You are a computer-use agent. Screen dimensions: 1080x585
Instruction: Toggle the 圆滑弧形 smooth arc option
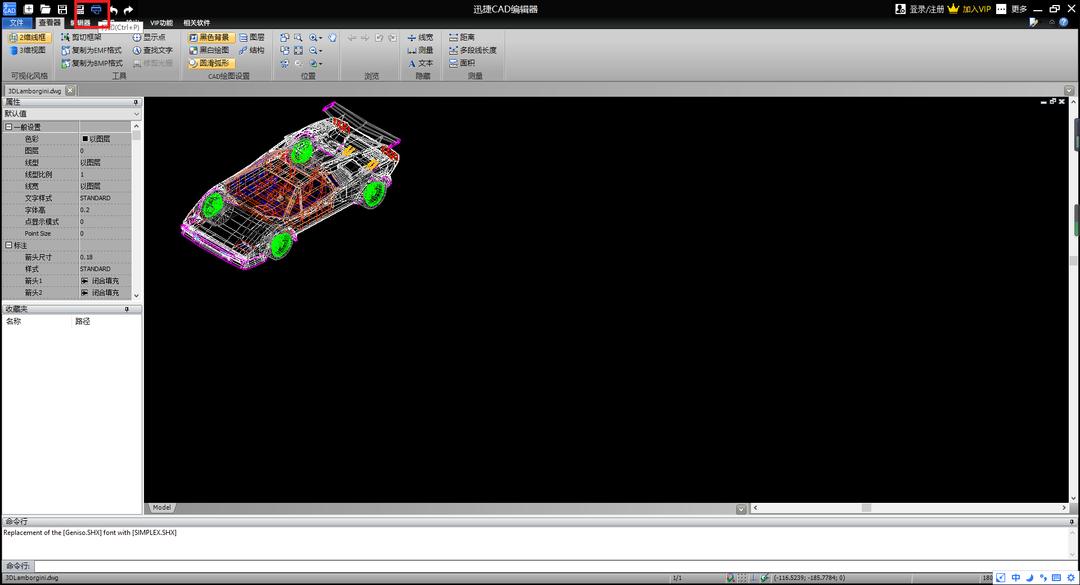pos(209,63)
